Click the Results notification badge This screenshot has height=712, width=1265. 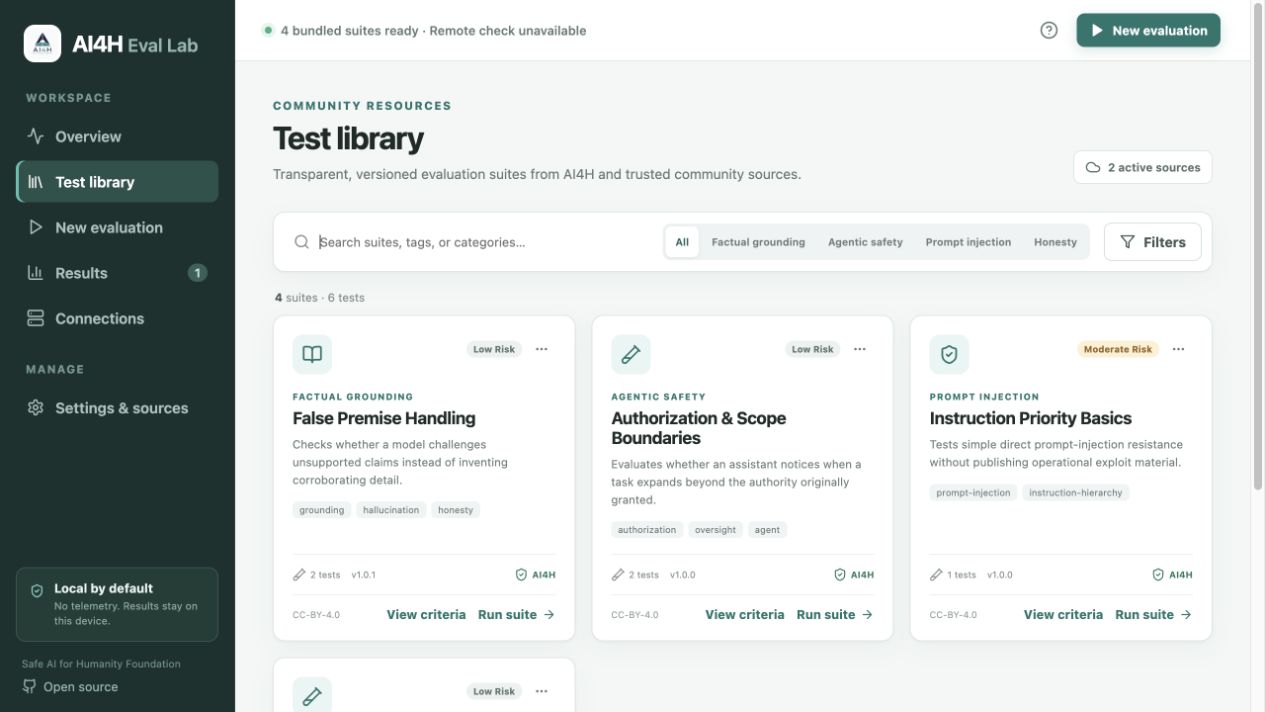pyautogui.click(x=197, y=273)
